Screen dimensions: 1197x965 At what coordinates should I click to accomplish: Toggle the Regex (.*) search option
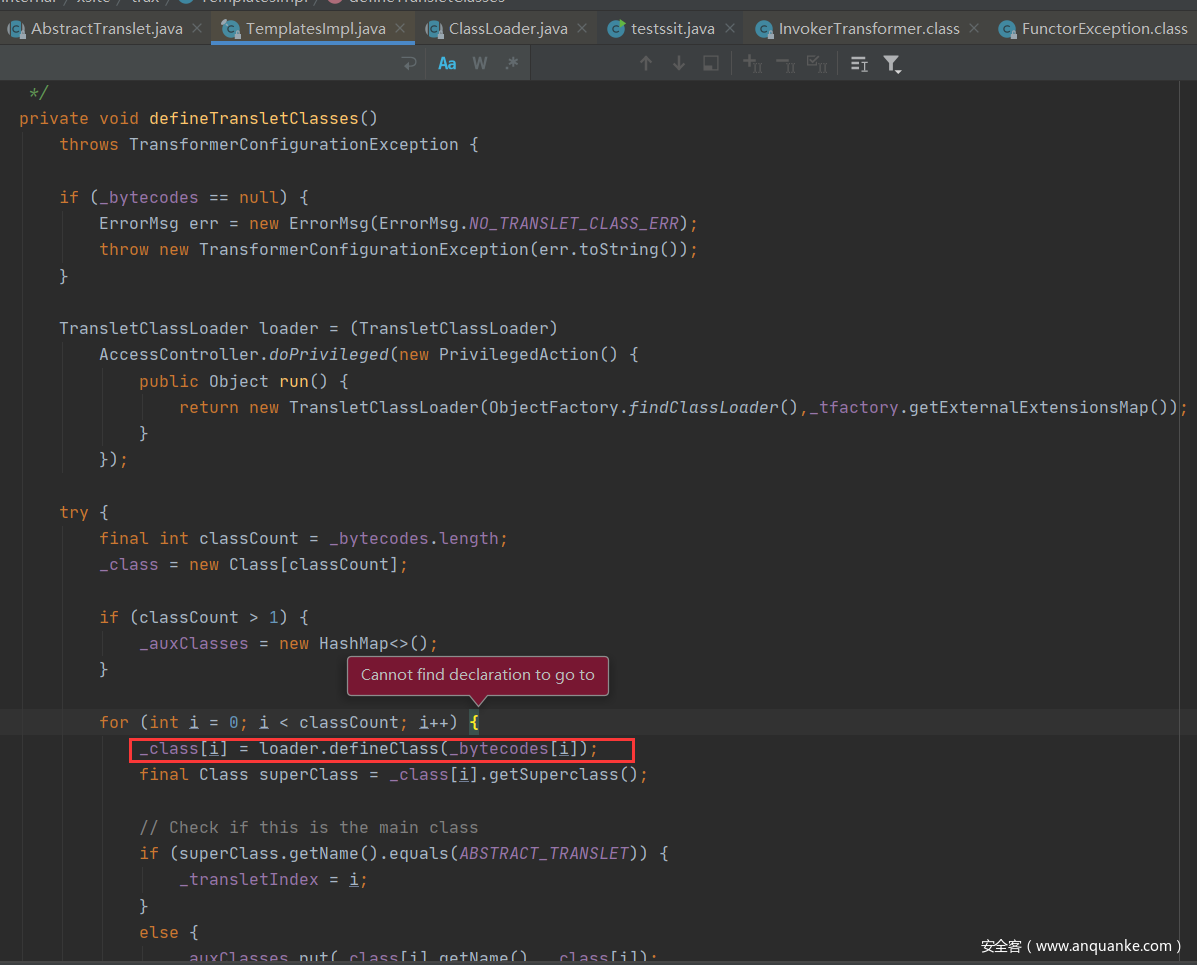click(x=512, y=64)
